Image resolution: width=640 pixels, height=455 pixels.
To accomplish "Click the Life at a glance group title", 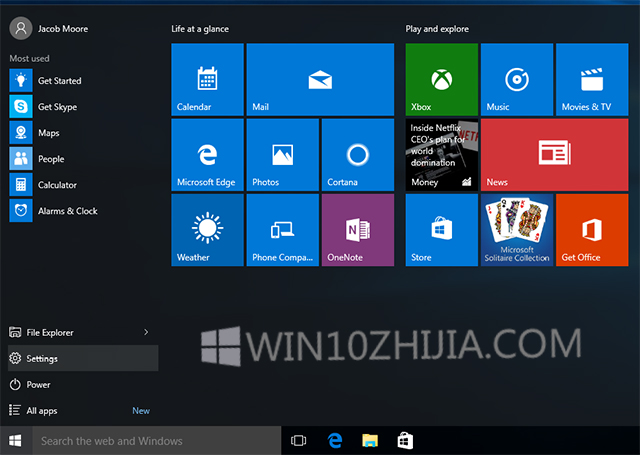I will click(x=200, y=29).
